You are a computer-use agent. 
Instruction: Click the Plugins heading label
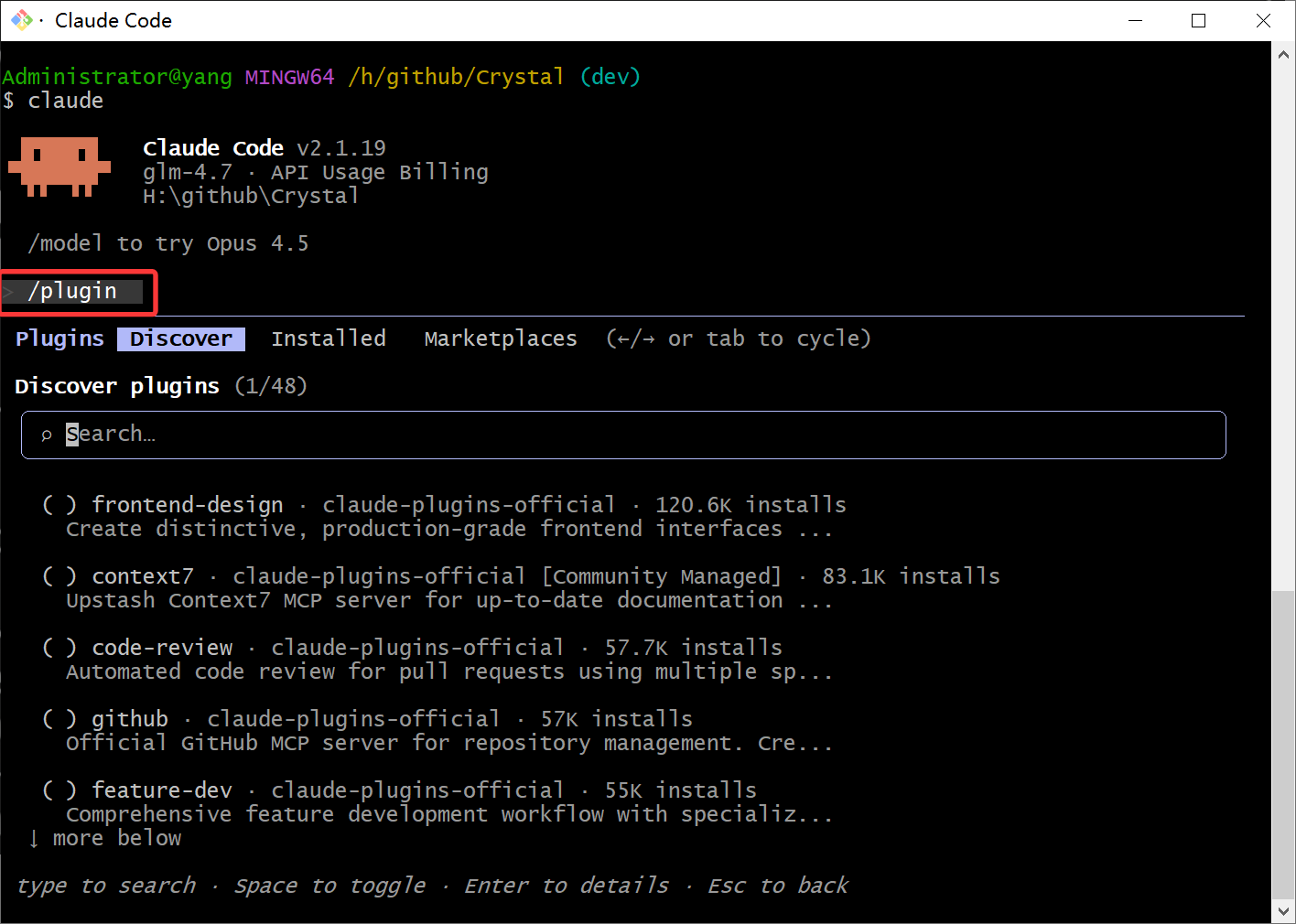pos(60,338)
